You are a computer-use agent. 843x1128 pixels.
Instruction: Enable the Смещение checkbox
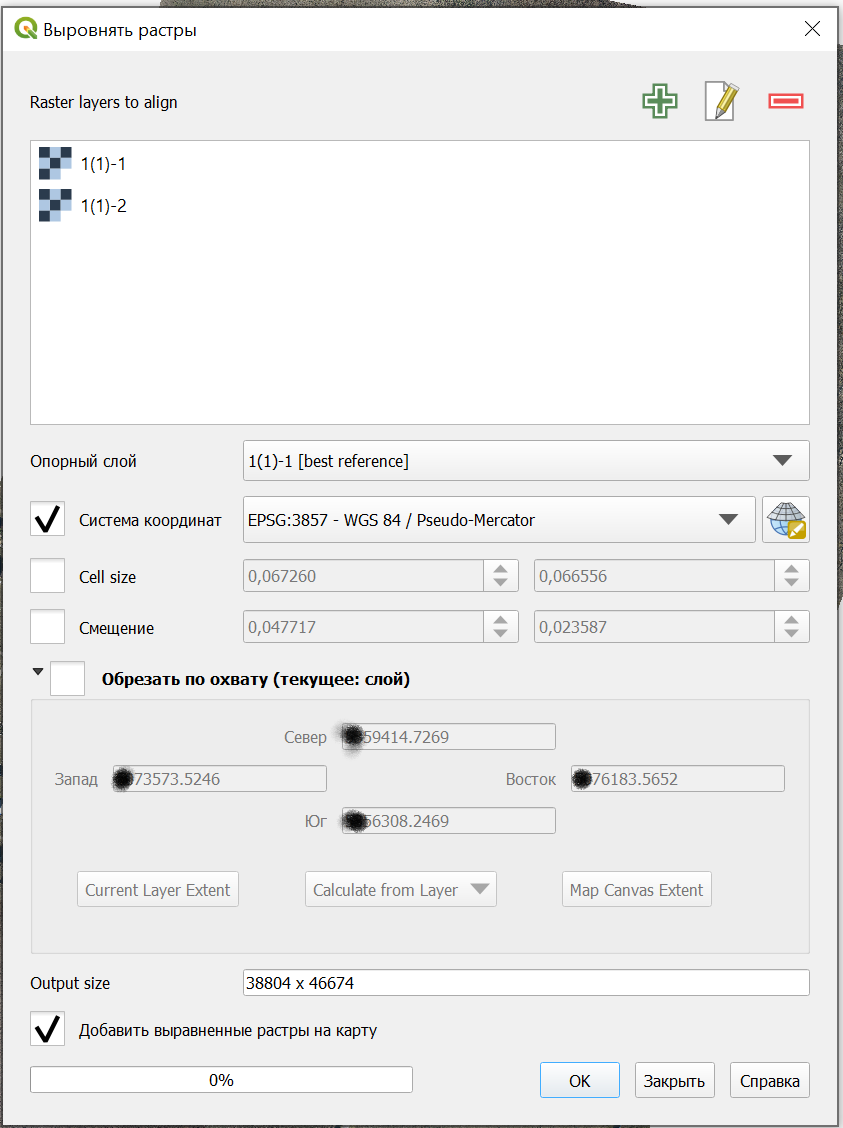47,627
